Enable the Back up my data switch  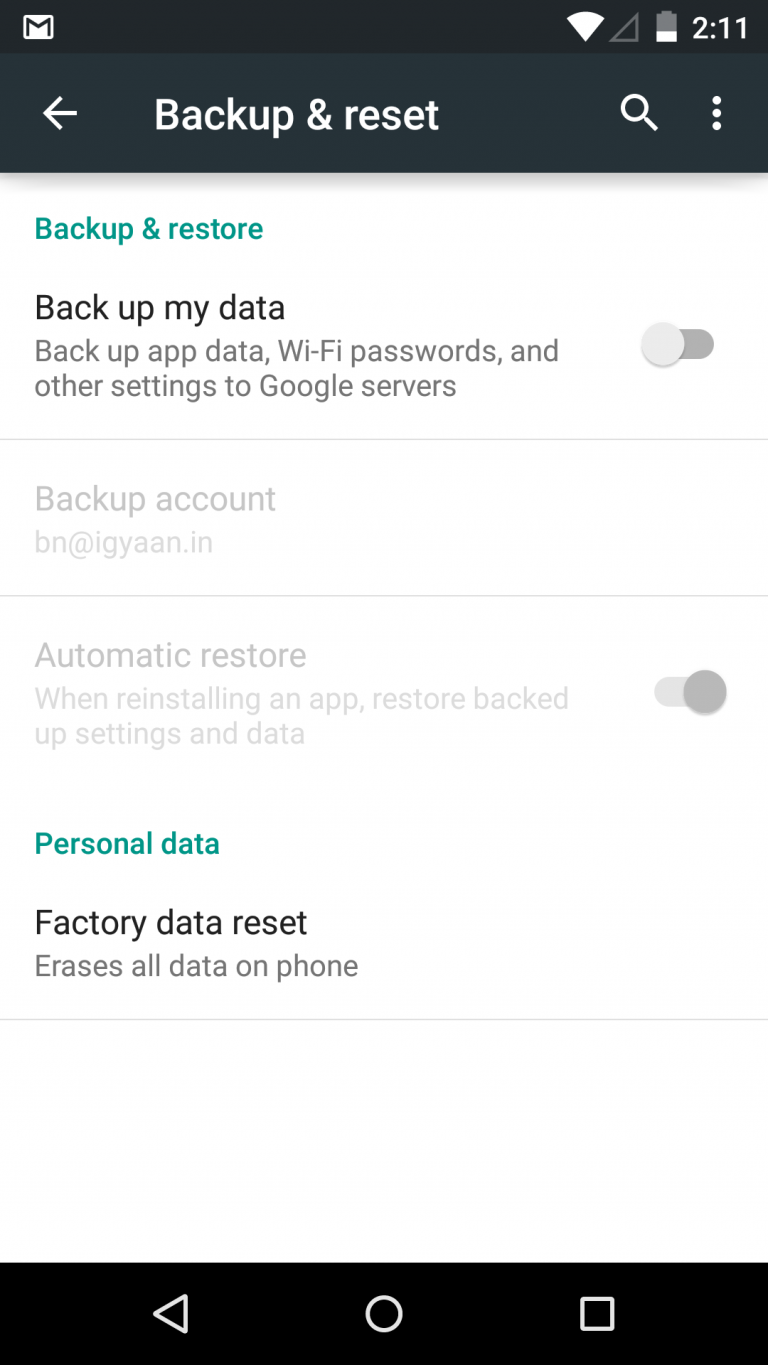point(680,345)
